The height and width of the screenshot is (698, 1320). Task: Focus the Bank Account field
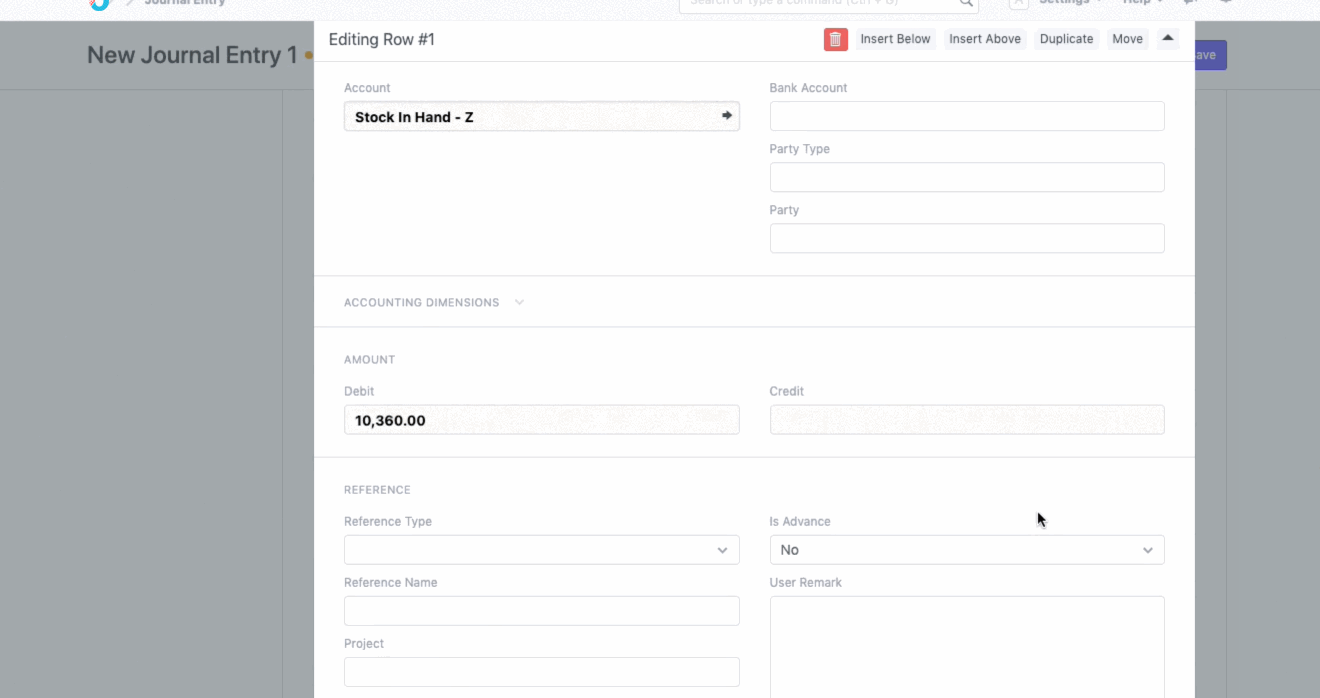(967, 116)
